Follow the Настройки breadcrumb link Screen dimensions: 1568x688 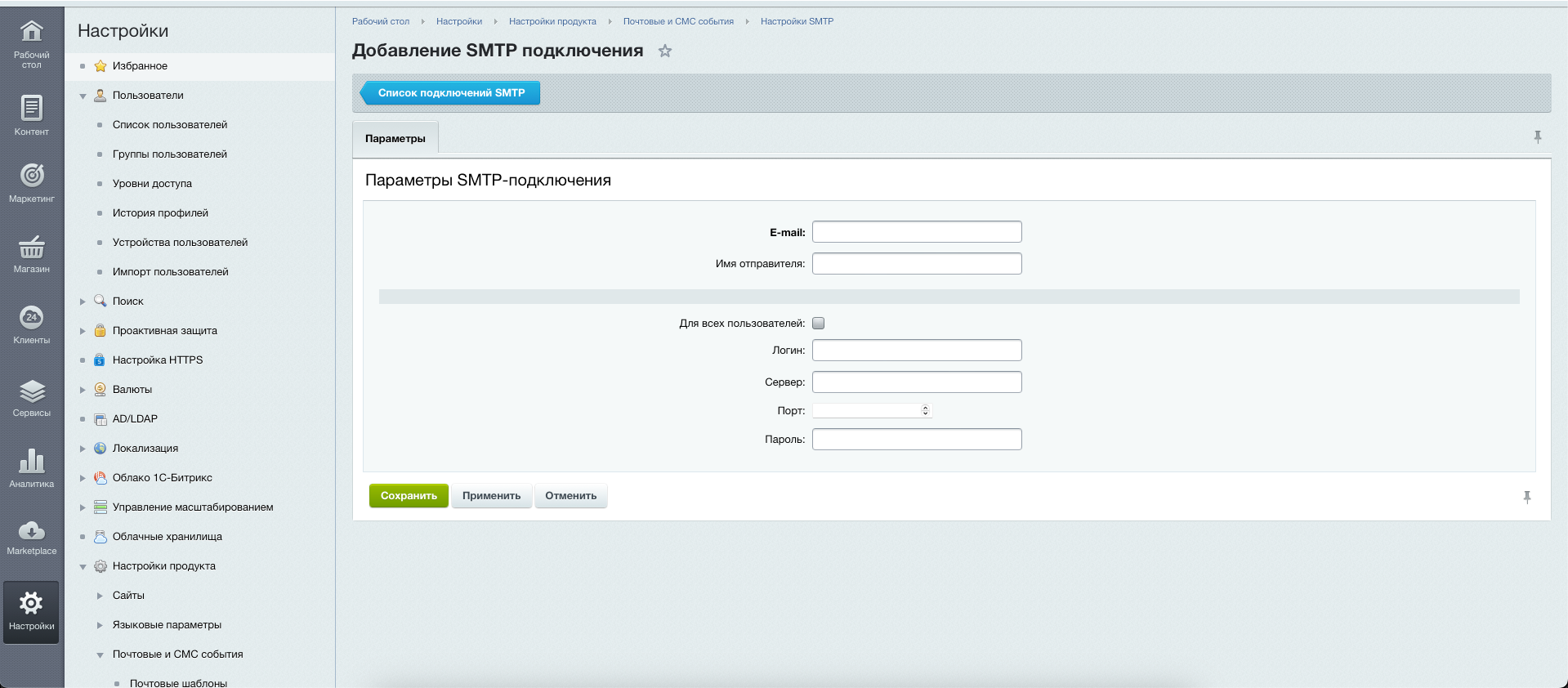point(459,21)
